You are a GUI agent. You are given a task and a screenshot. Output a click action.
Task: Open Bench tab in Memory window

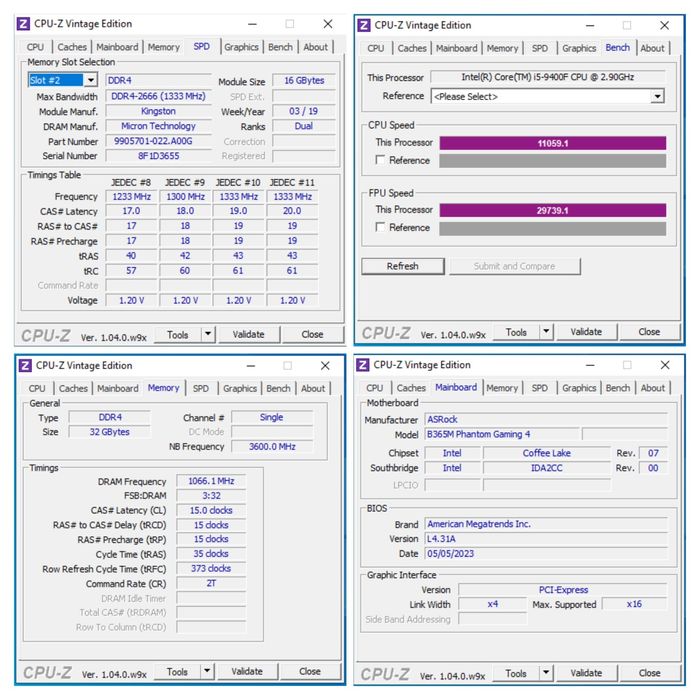click(x=278, y=388)
